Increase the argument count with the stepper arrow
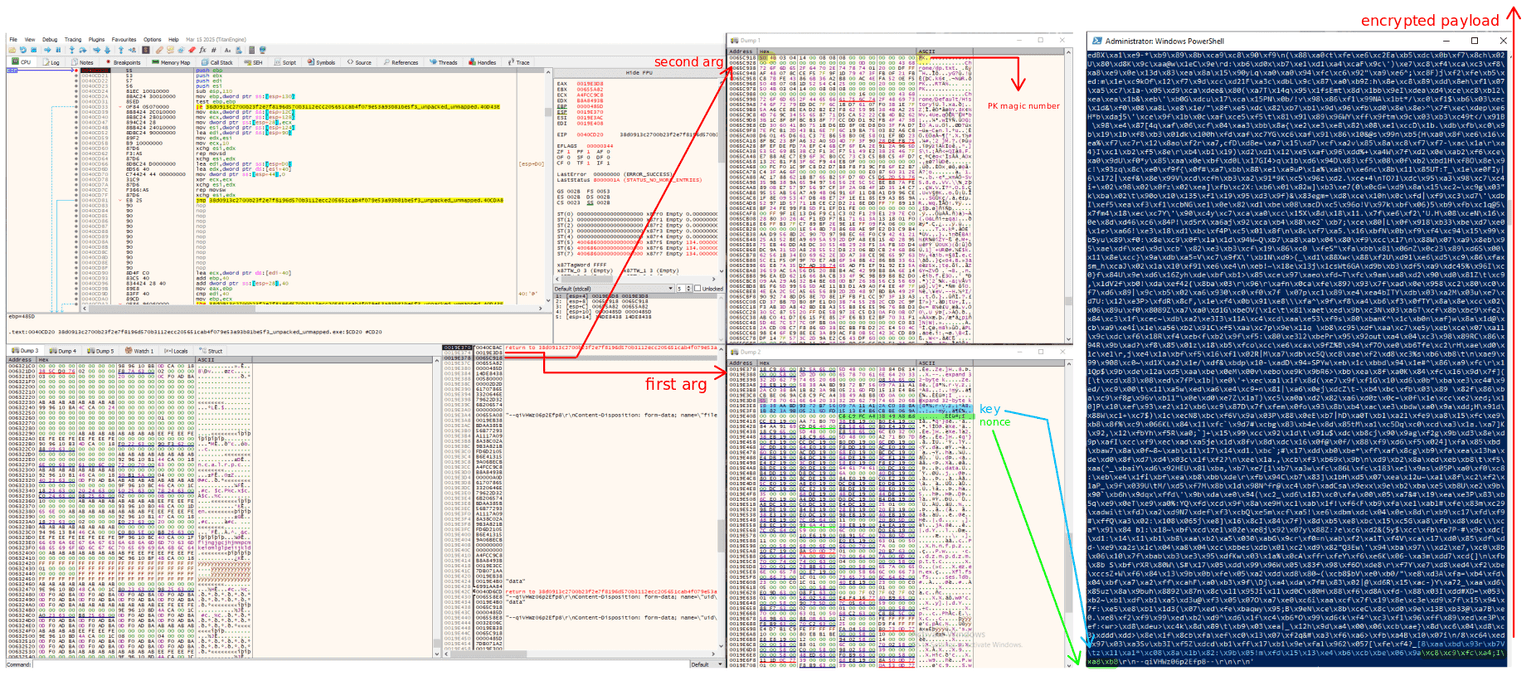The height and width of the screenshot is (681, 1536). point(688,286)
